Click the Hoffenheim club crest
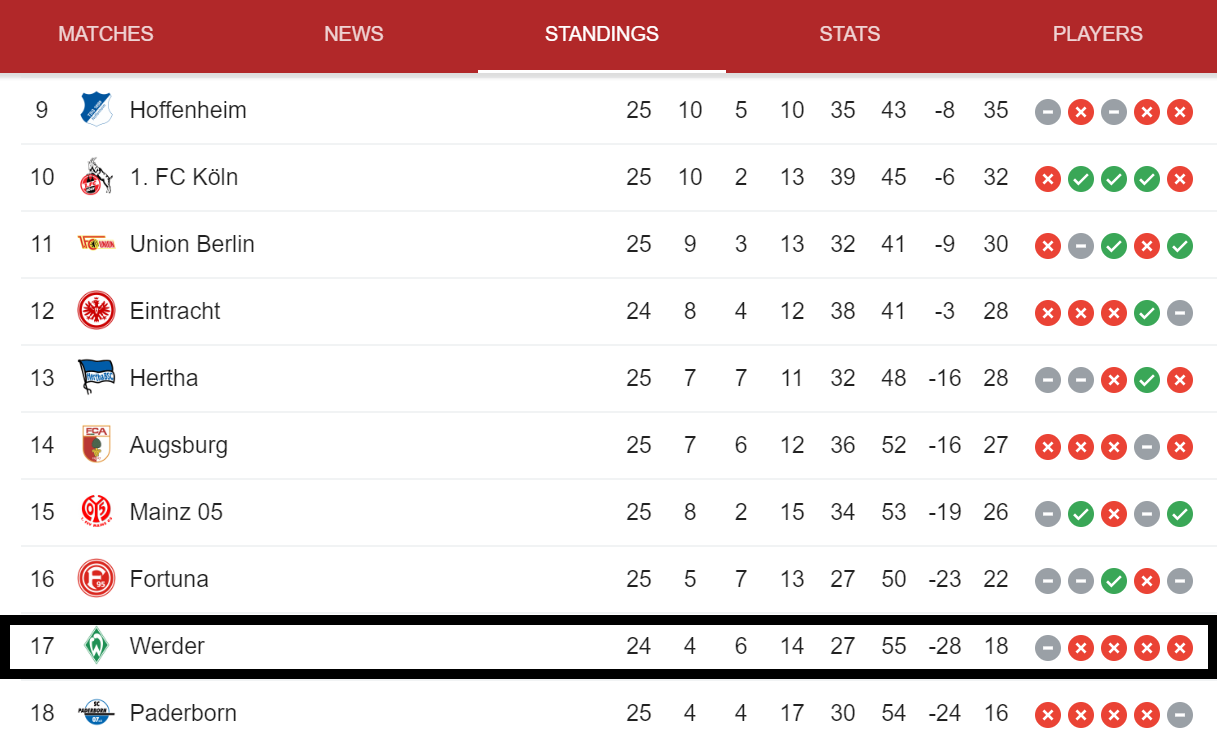This screenshot has width=1217, height=753. click(96, 110)
